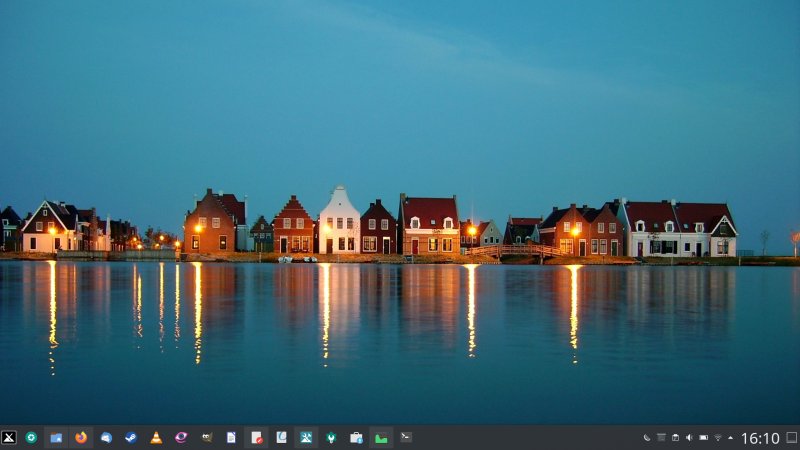Open VLC media player
The image size is (800, 450).
click(x=156, y=437)
